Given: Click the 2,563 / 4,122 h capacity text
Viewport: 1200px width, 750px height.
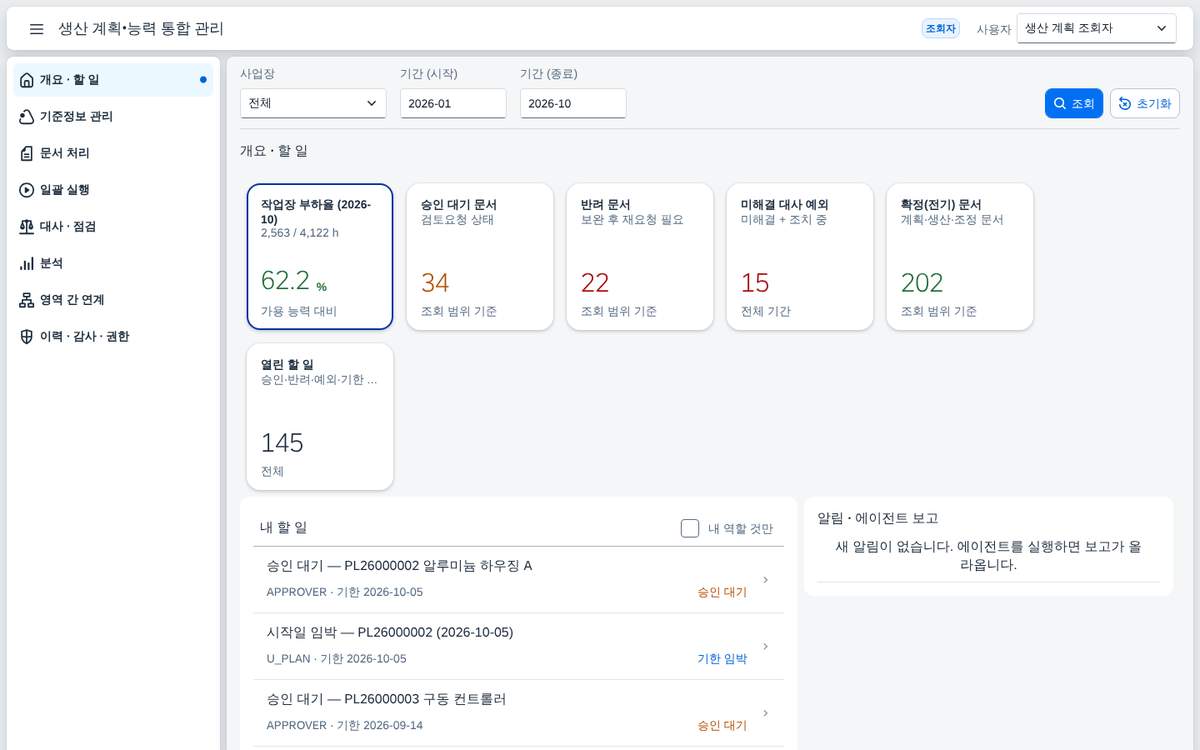Looking at the screenshot, I should click(301, 233).
